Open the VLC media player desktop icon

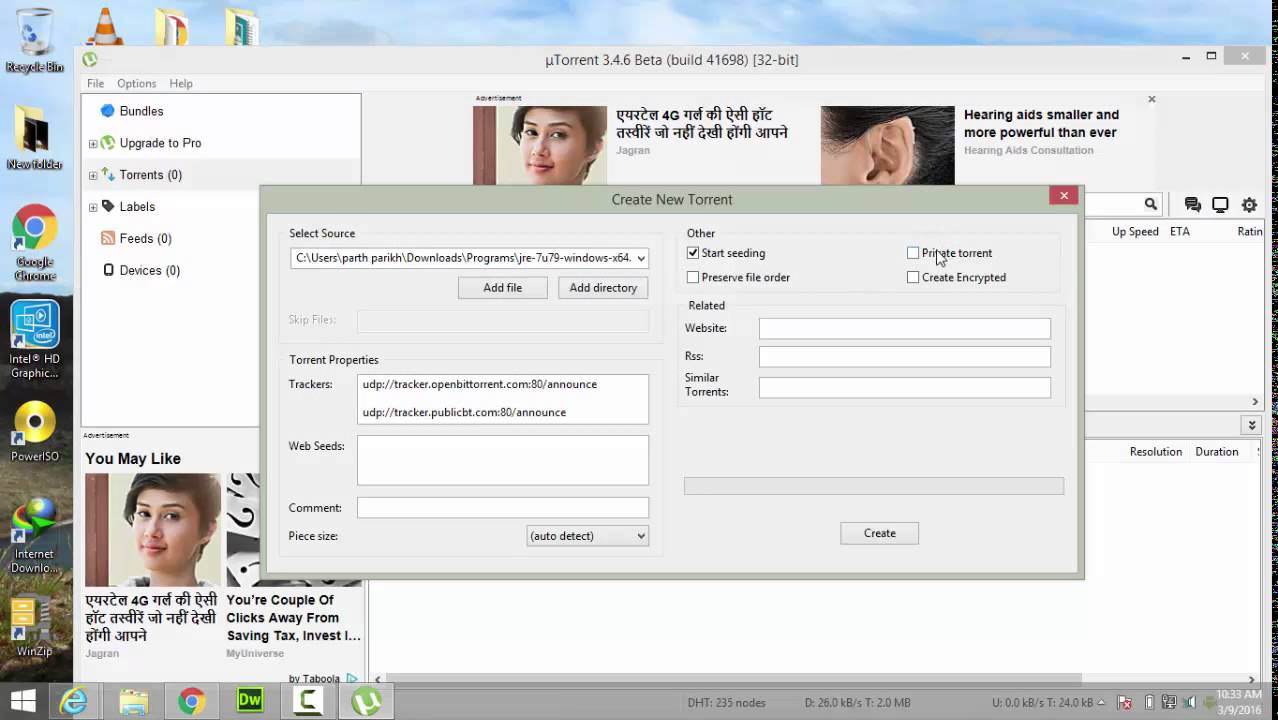tap(104, 25)
